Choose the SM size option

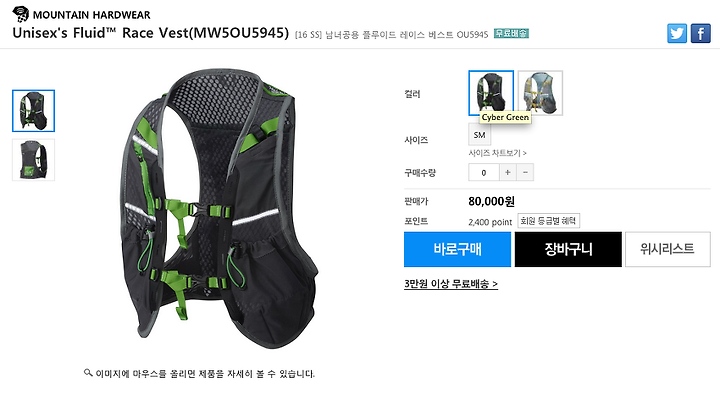tap(479, 135)
